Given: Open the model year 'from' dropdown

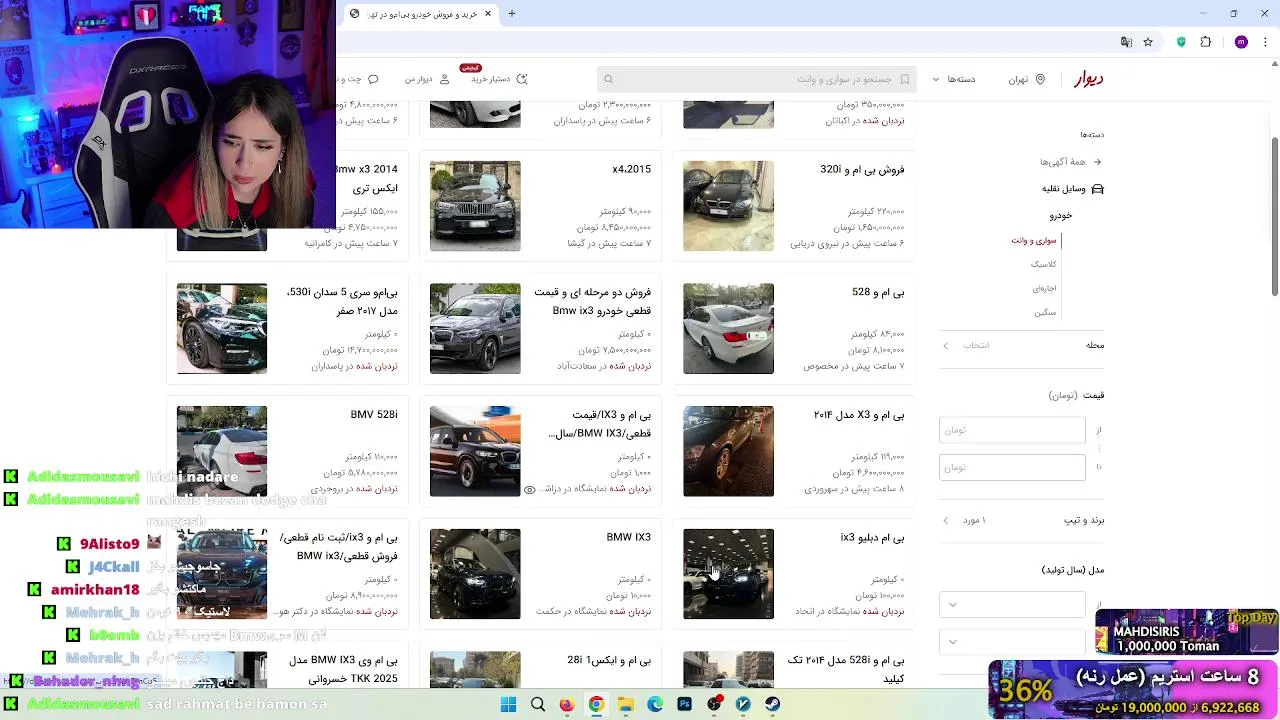Looking at the screenshot, I should point(1012,604).
